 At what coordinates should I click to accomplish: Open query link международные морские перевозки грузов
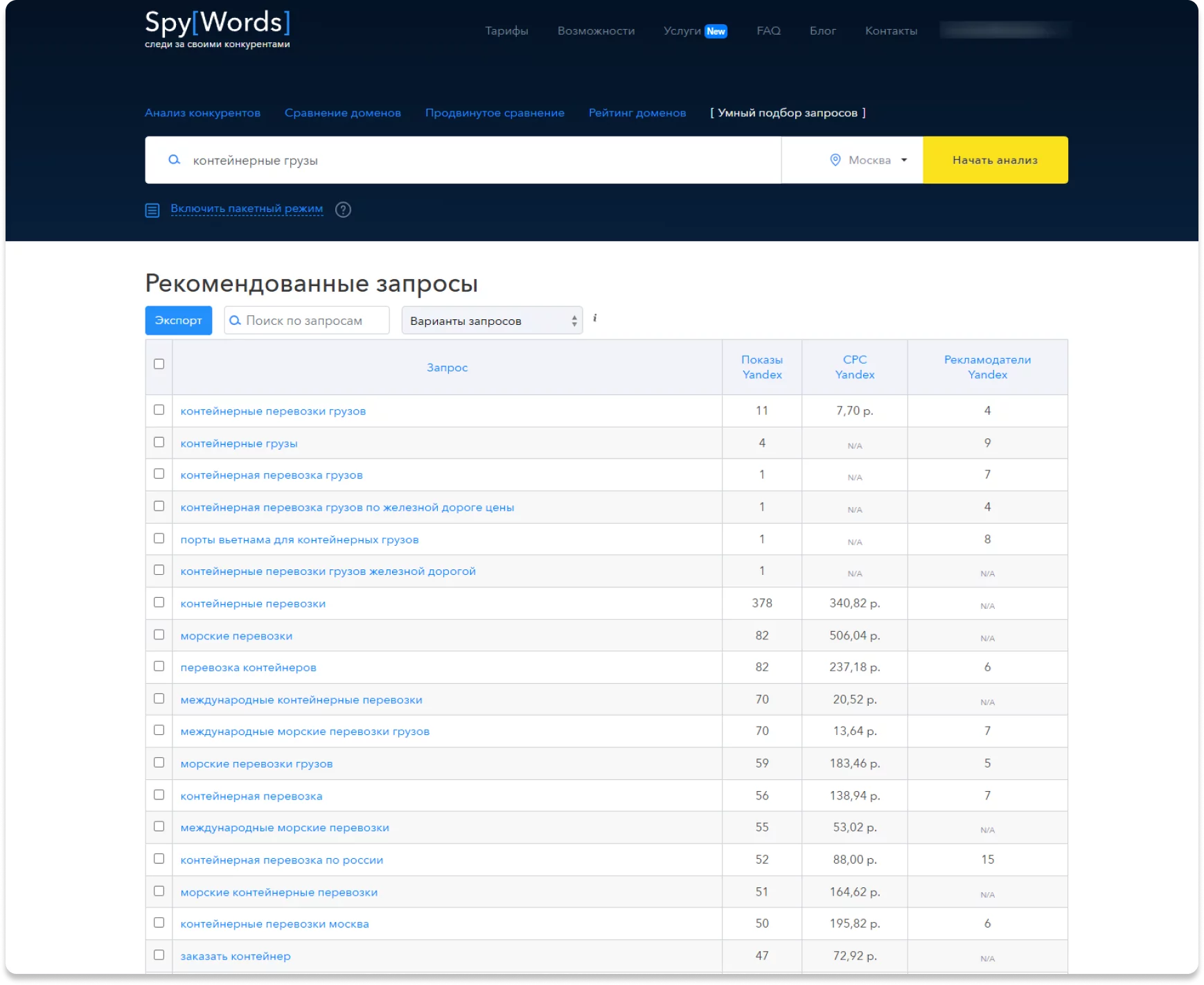pos(305,731)
